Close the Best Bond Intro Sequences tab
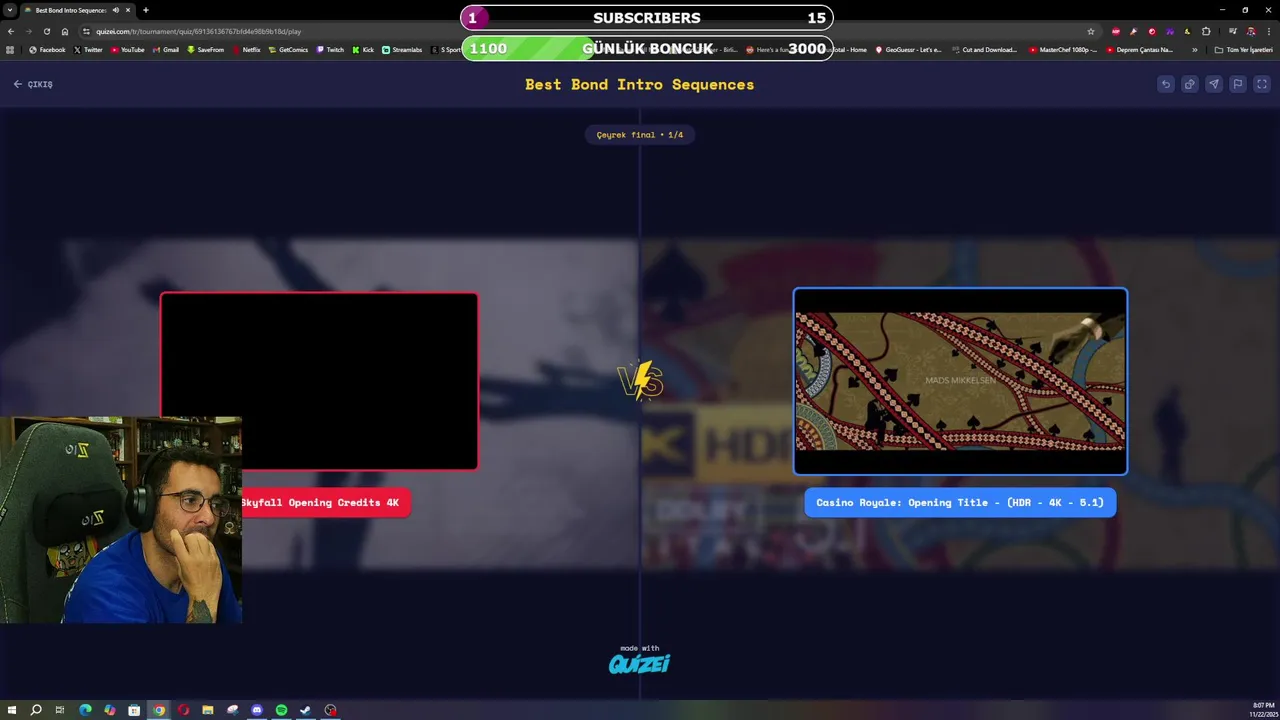The height and width of the screenshot is (720, 1280). pos(128,10)
